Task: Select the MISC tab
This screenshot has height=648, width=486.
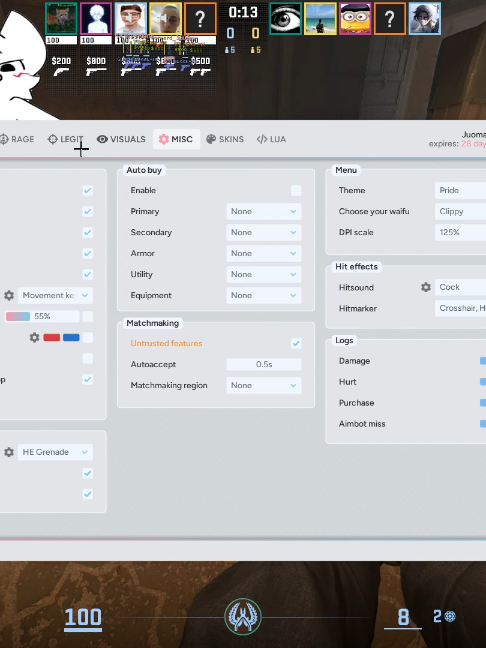Action: (x=176, y=139)
